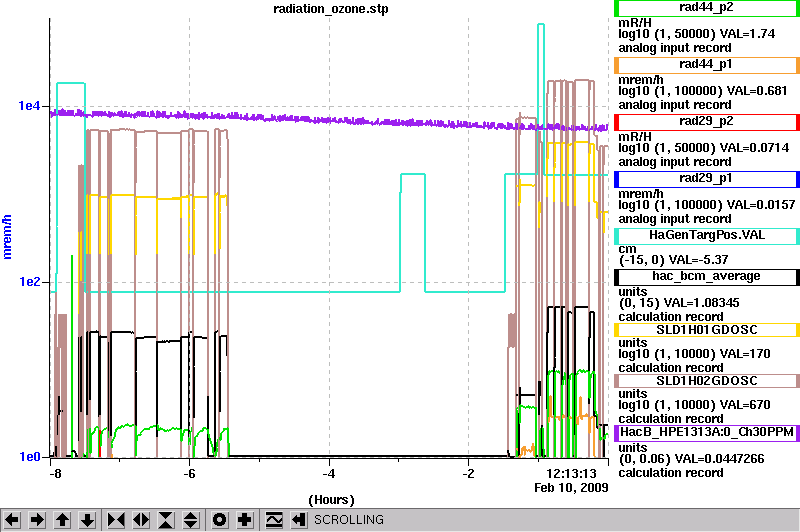Click the -8 hours x-axis tick label
The width and height of the screenshot is (800, 532).
click(55, 474)
